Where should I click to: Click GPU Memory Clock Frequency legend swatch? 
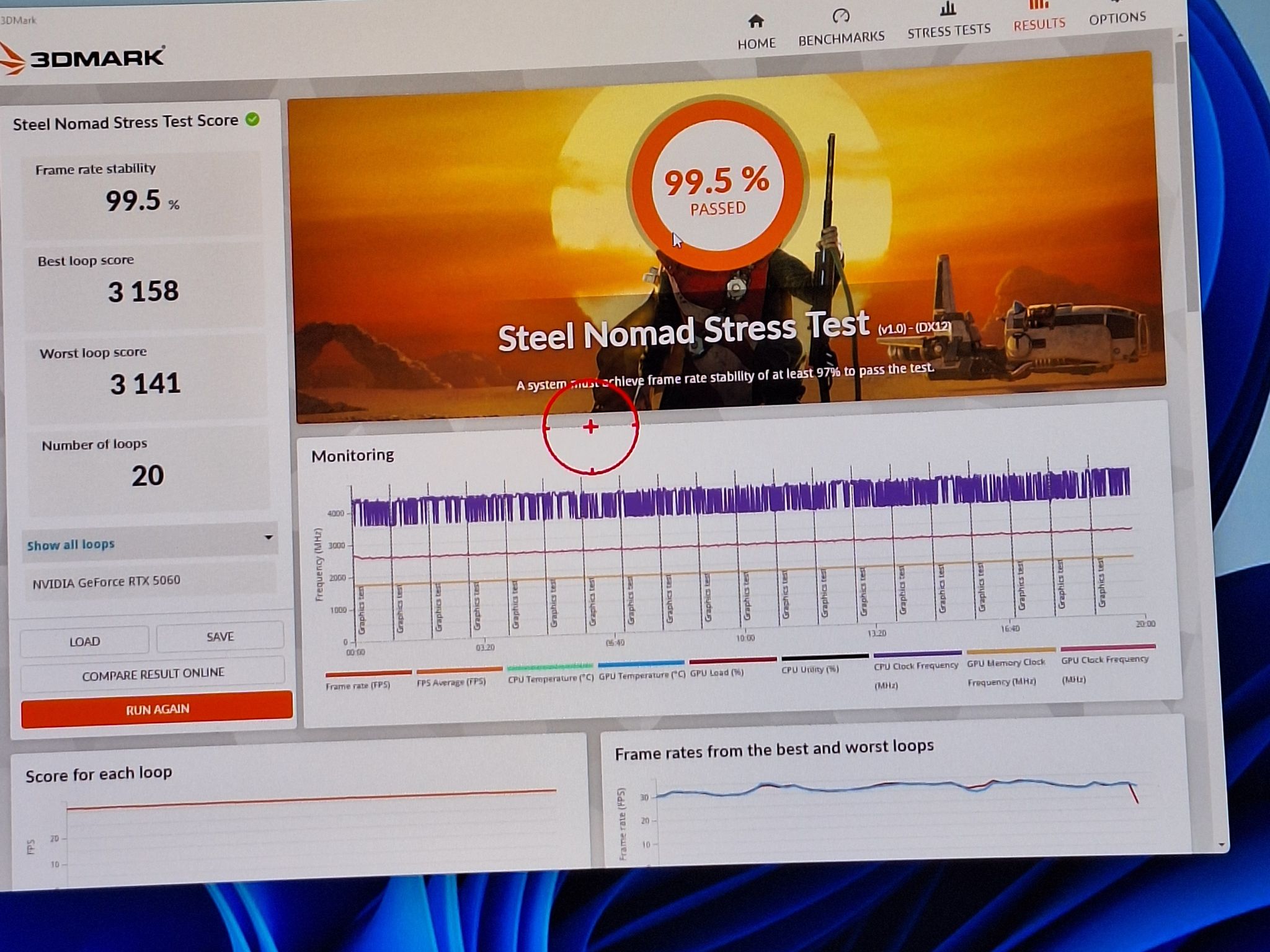pyautogui.click(x=1011, y=650)
